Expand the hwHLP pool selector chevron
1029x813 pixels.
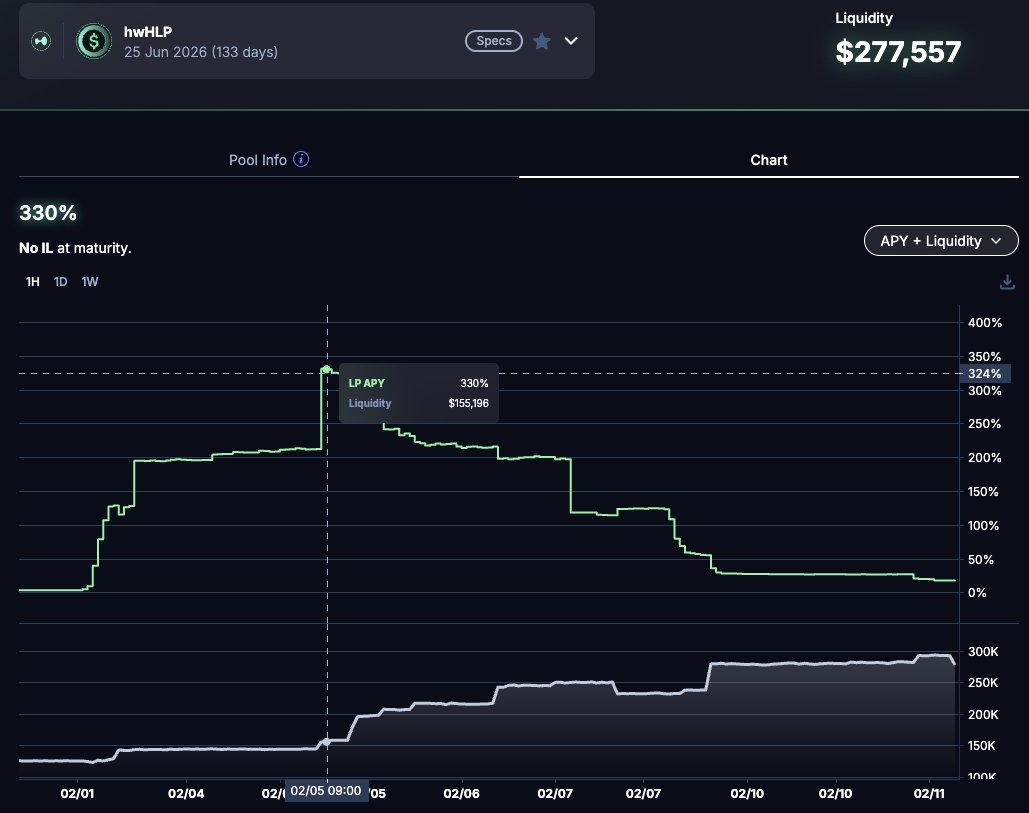point(571,41)
